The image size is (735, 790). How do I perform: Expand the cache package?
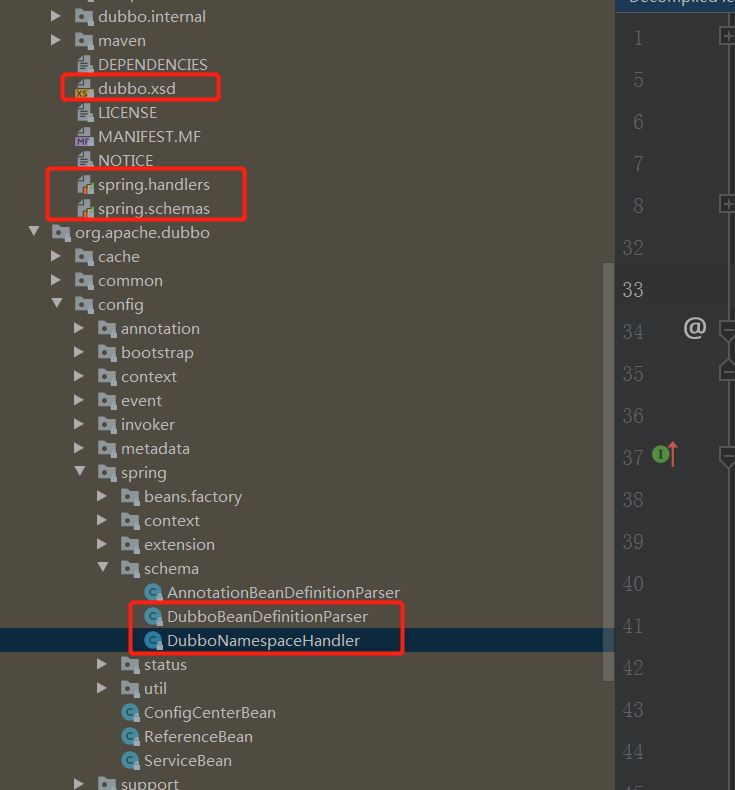coord(56,256)
